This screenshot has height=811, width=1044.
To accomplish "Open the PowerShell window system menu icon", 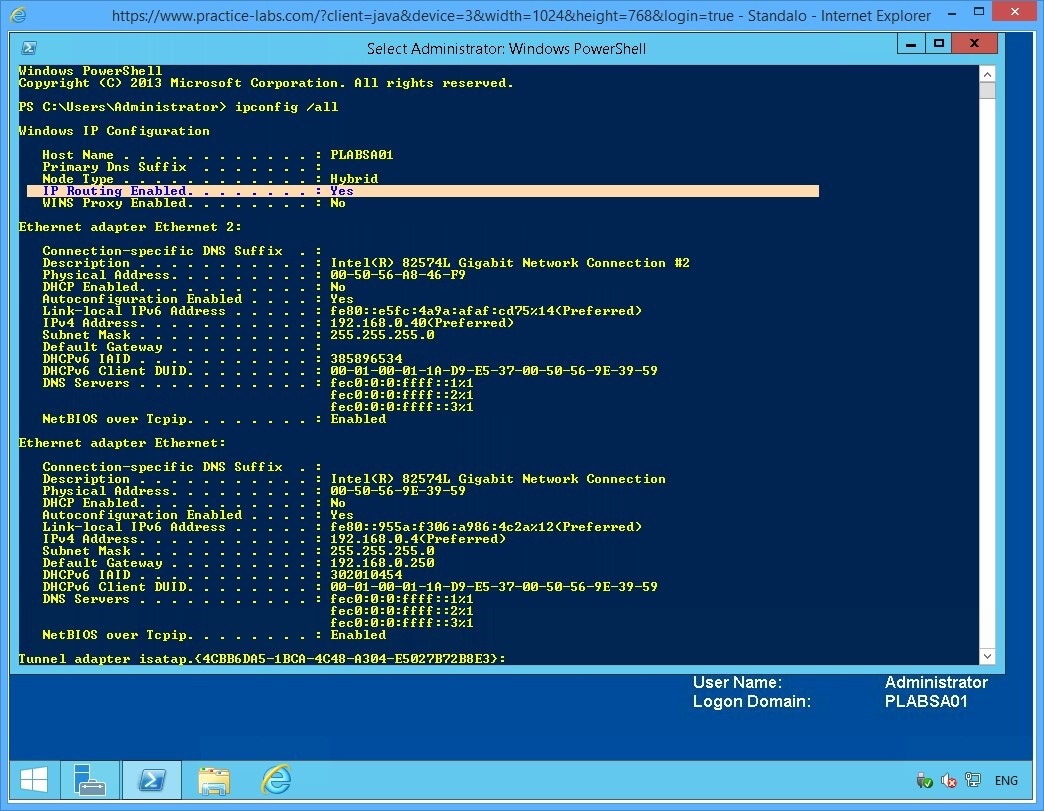I will [26, 47].
